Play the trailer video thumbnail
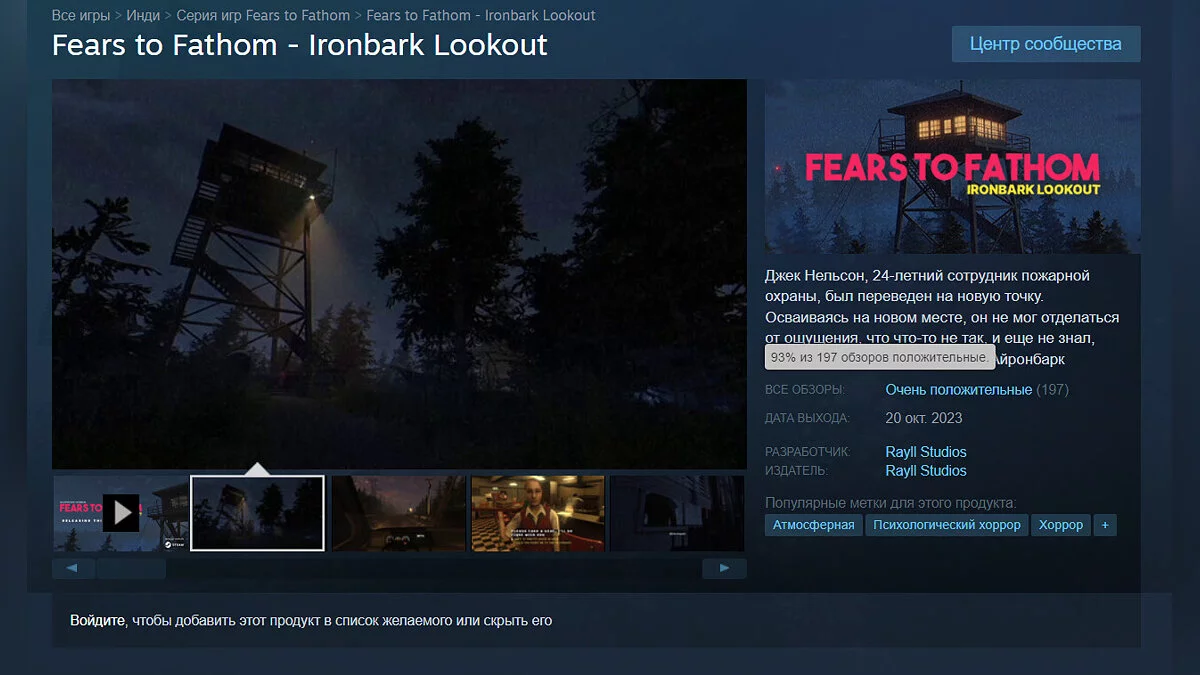This screenshot has width=1200, height=675. pyautogui.click(x=120, y=513)
